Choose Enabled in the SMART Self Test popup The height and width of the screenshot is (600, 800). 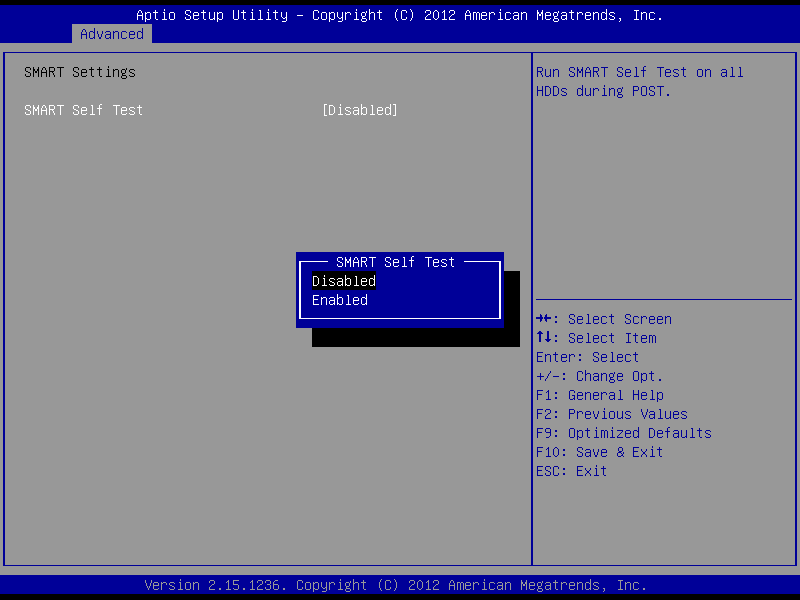click(x=340, y=300)
